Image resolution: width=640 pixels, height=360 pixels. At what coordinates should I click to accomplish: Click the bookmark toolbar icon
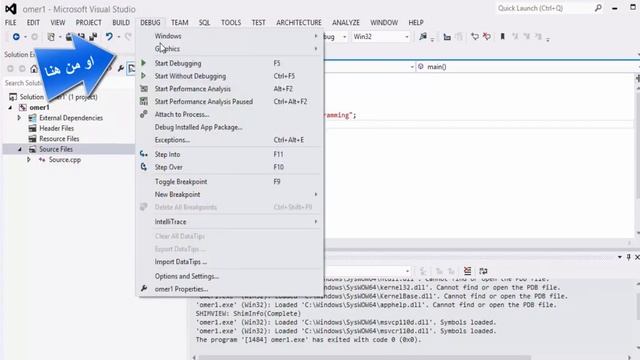502,37
